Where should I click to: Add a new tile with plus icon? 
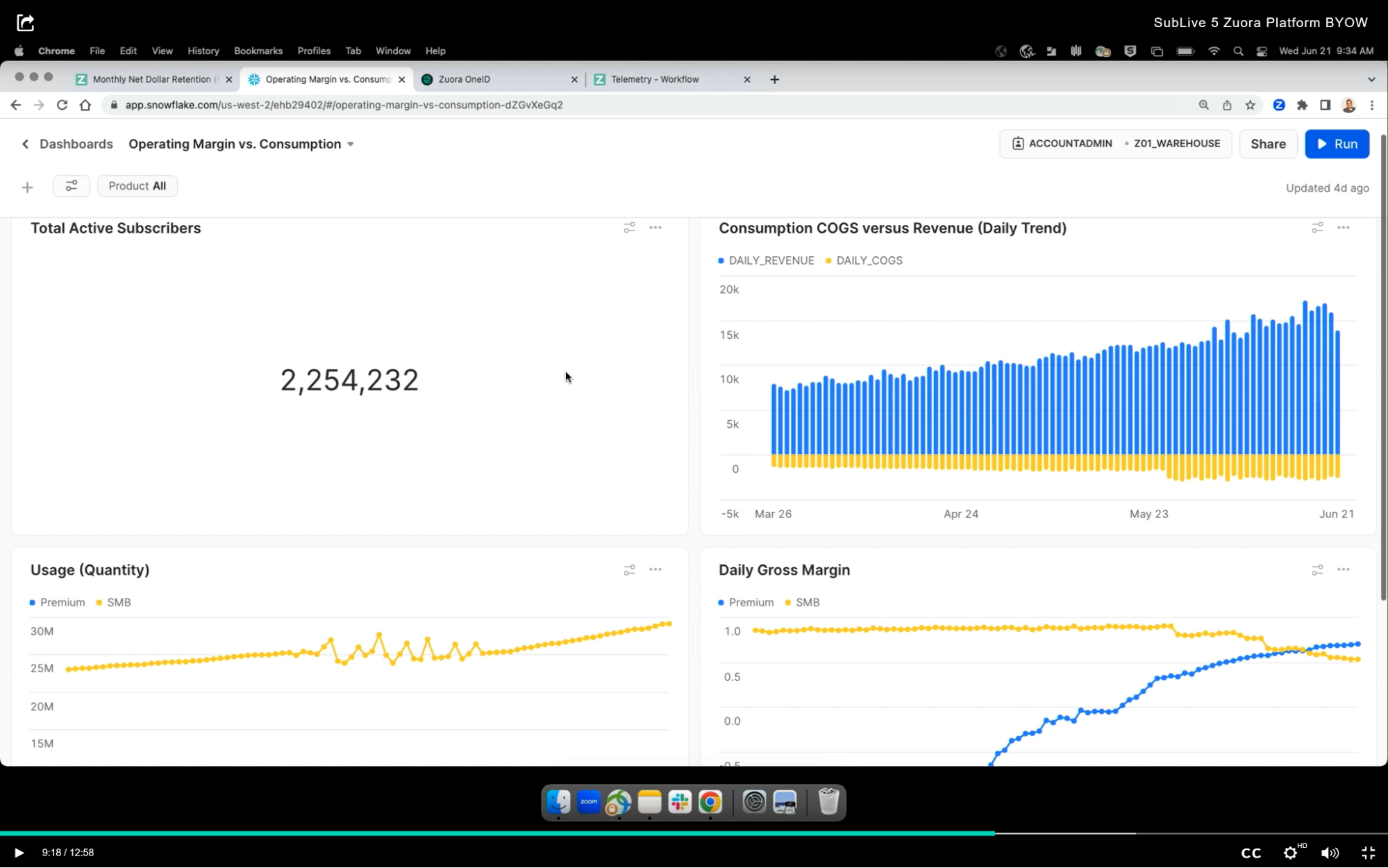27,187
